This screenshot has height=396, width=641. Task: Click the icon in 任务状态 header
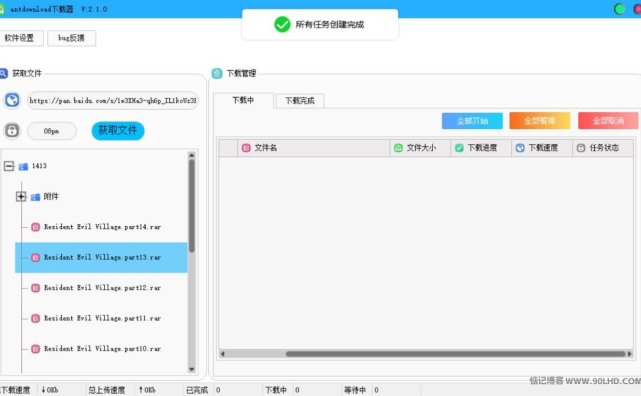click(x=581, y=148)
